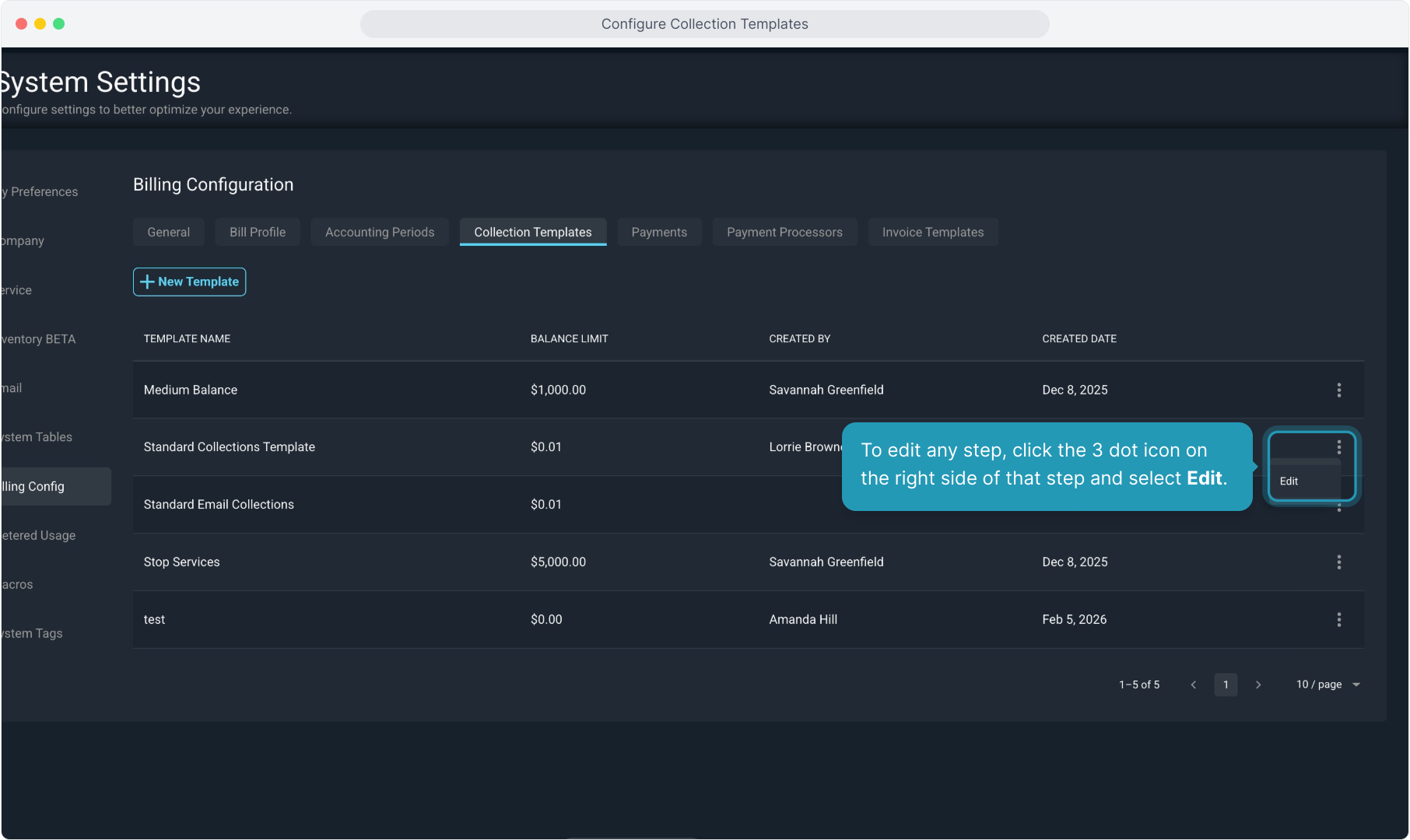Viewport: 1410px width, 840px height.
Task: Open the Stop Services template row
Action: pyautogui.click(x=182, y=562)
